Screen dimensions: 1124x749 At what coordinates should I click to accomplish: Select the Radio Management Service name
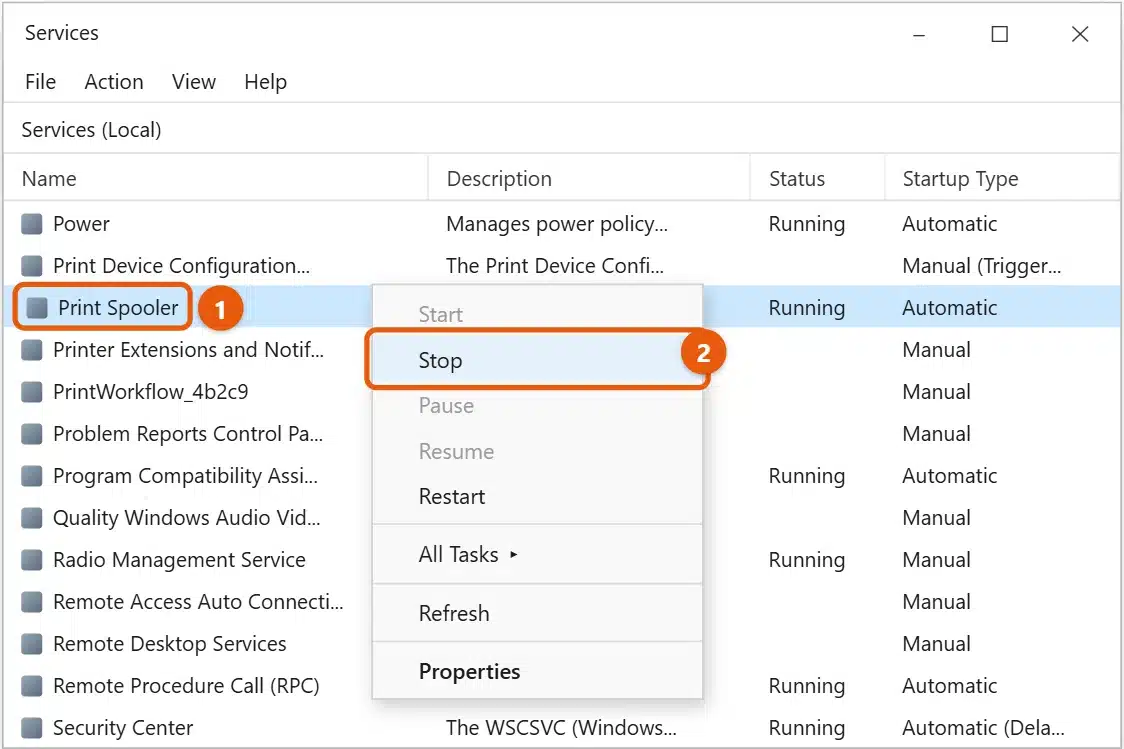(179, 560)
